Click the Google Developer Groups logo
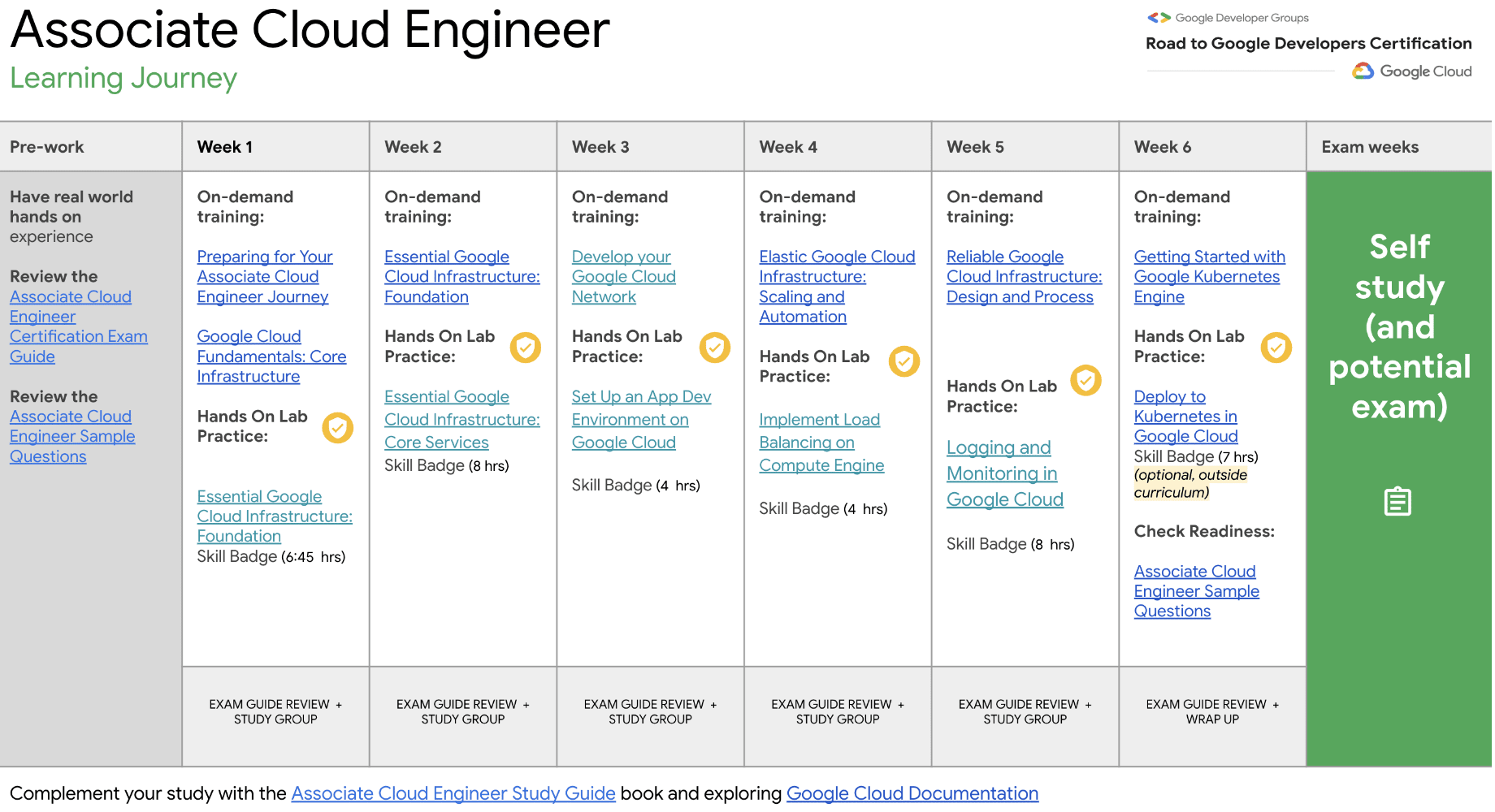 [x=1159, y=18]
